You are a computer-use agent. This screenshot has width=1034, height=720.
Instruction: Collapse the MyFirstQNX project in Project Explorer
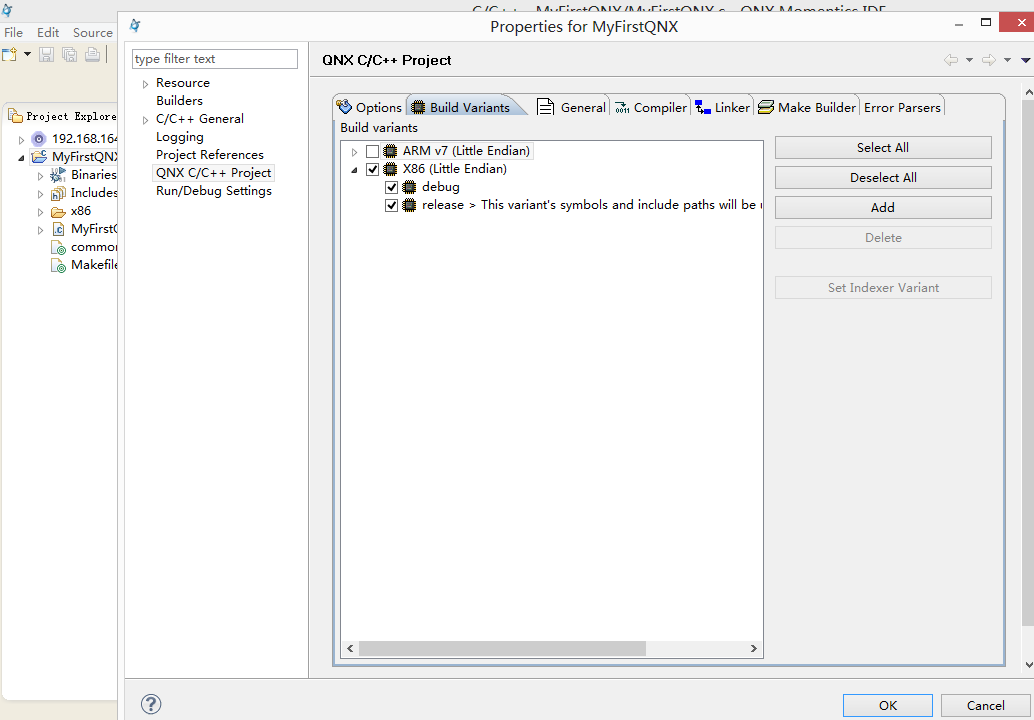[x=21, y=158]
